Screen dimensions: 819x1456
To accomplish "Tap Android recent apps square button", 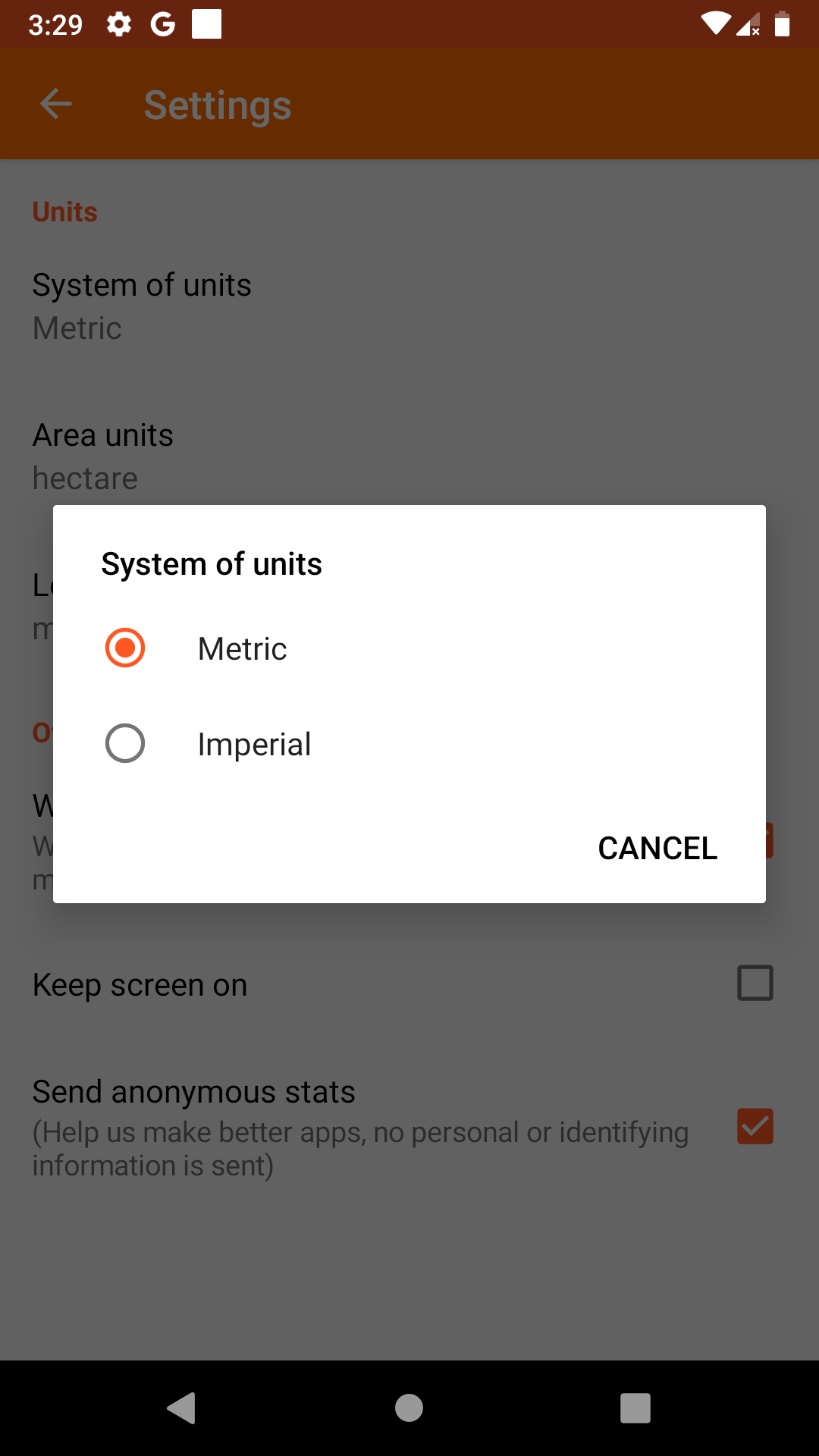I will pos(635,1408).
